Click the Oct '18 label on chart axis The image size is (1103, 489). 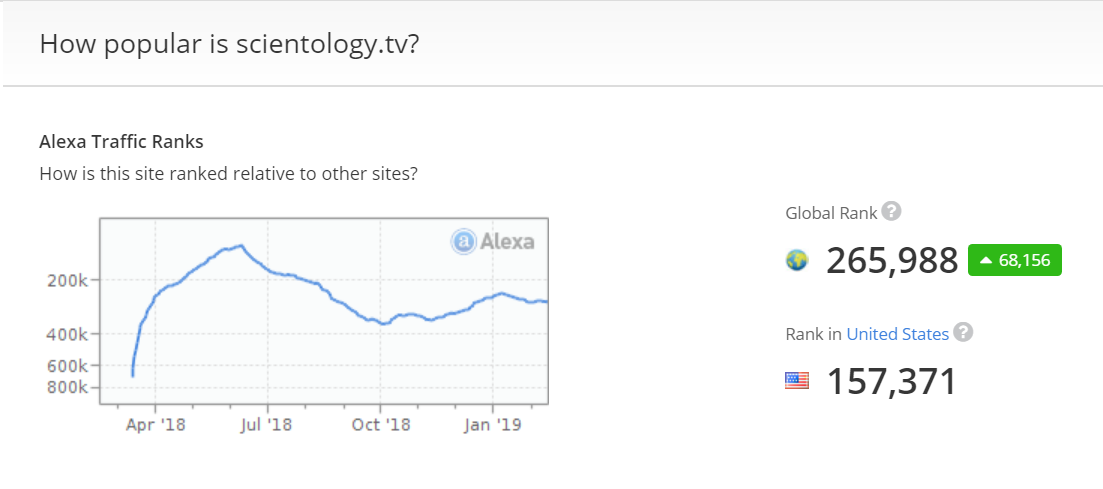point(381,425)
